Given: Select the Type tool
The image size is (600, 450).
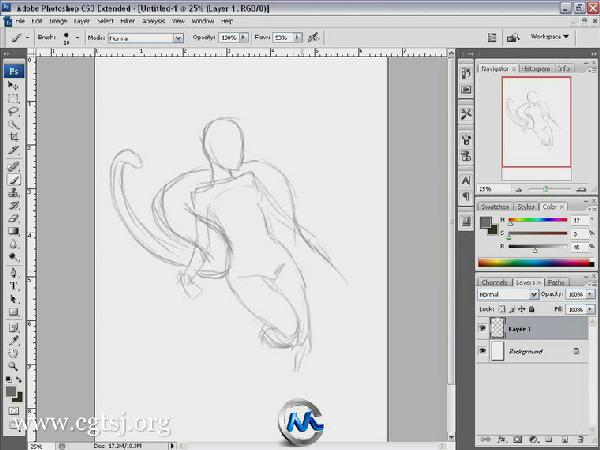Looking at the screenshot, I should tap(14, 285).
